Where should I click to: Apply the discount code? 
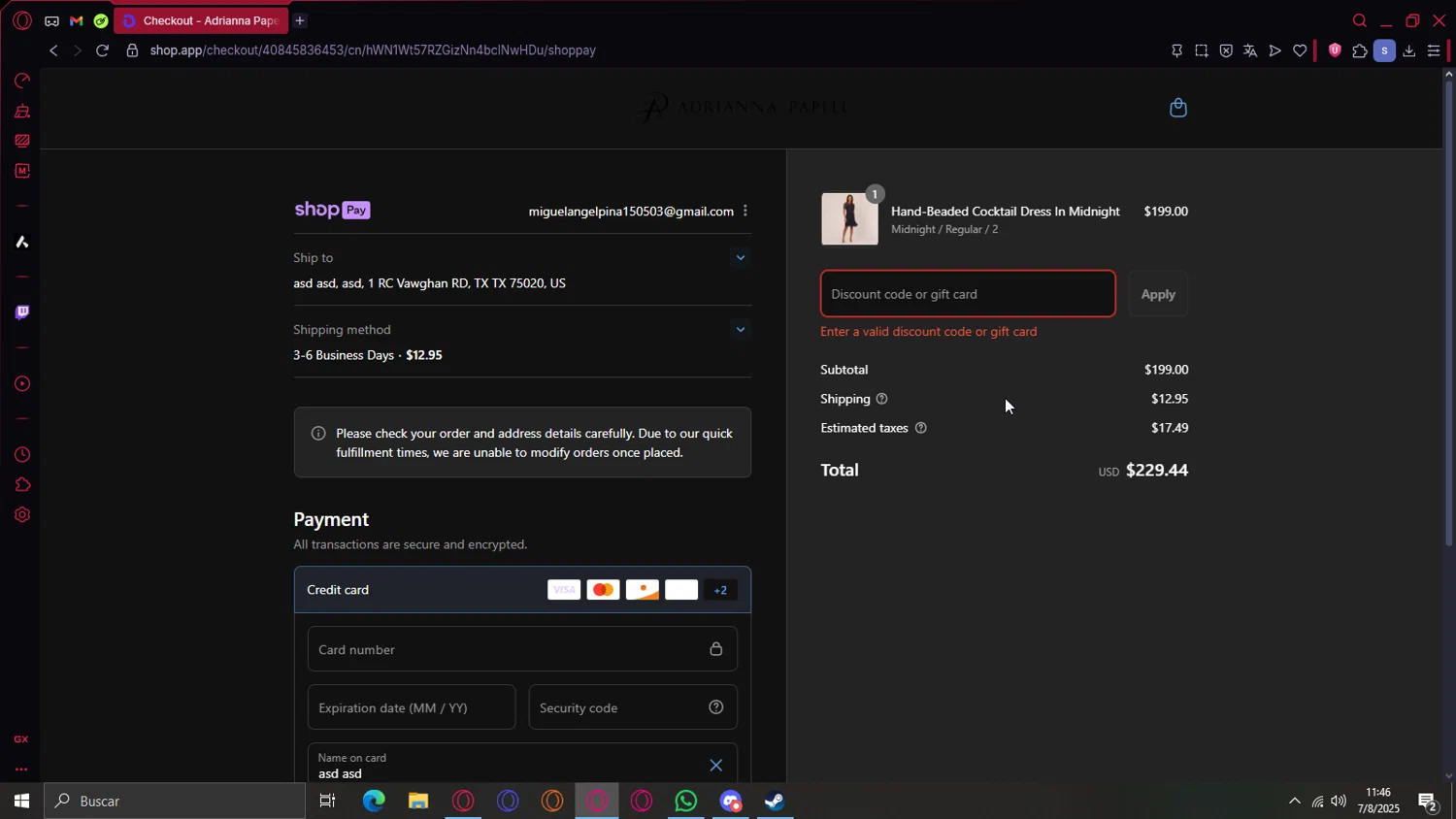click(1158, 294)
